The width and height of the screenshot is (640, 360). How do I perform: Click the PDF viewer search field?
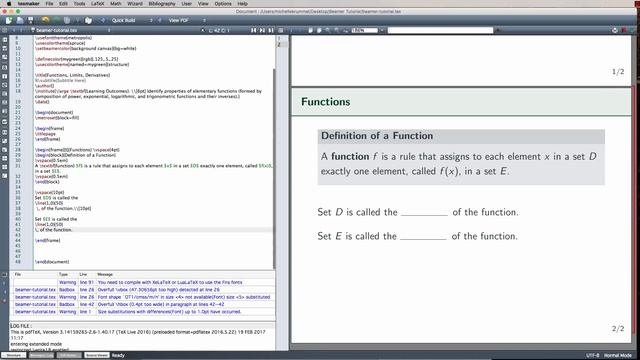coord(440,30)
